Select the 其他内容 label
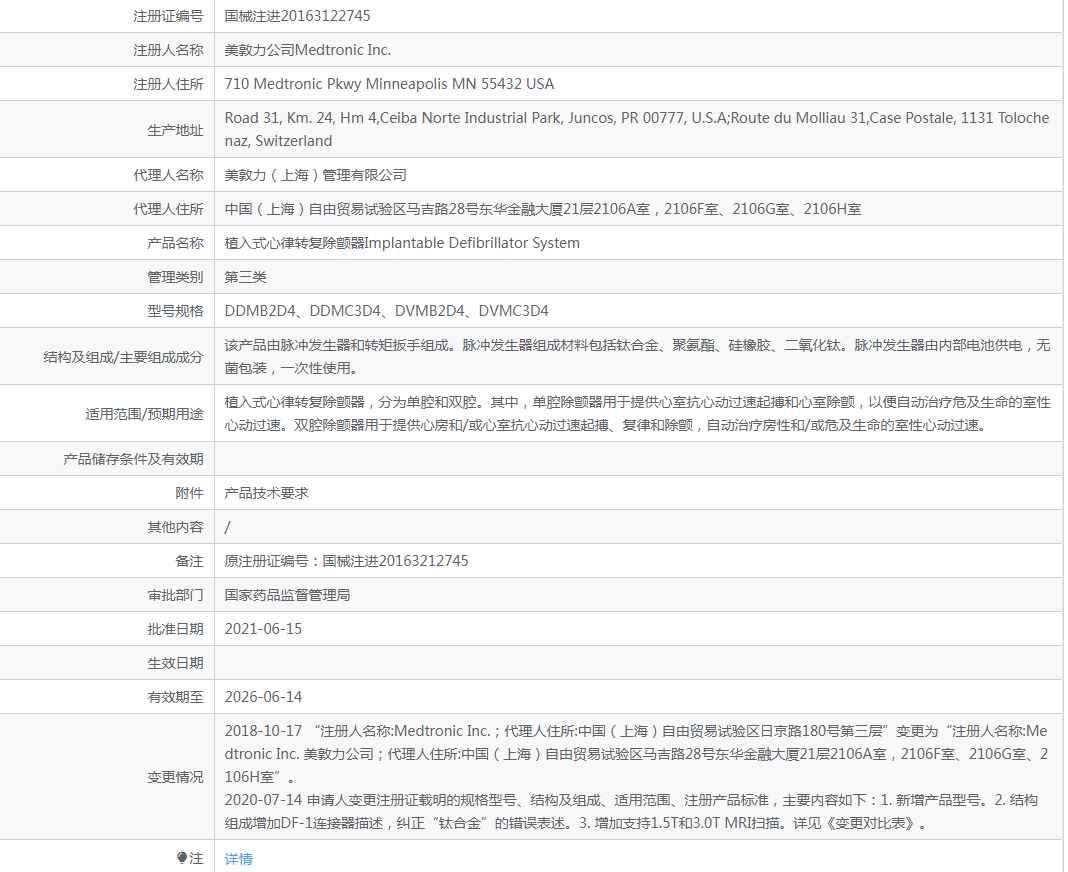Screen dimensions: 1068x872 [x=175, y=527]
